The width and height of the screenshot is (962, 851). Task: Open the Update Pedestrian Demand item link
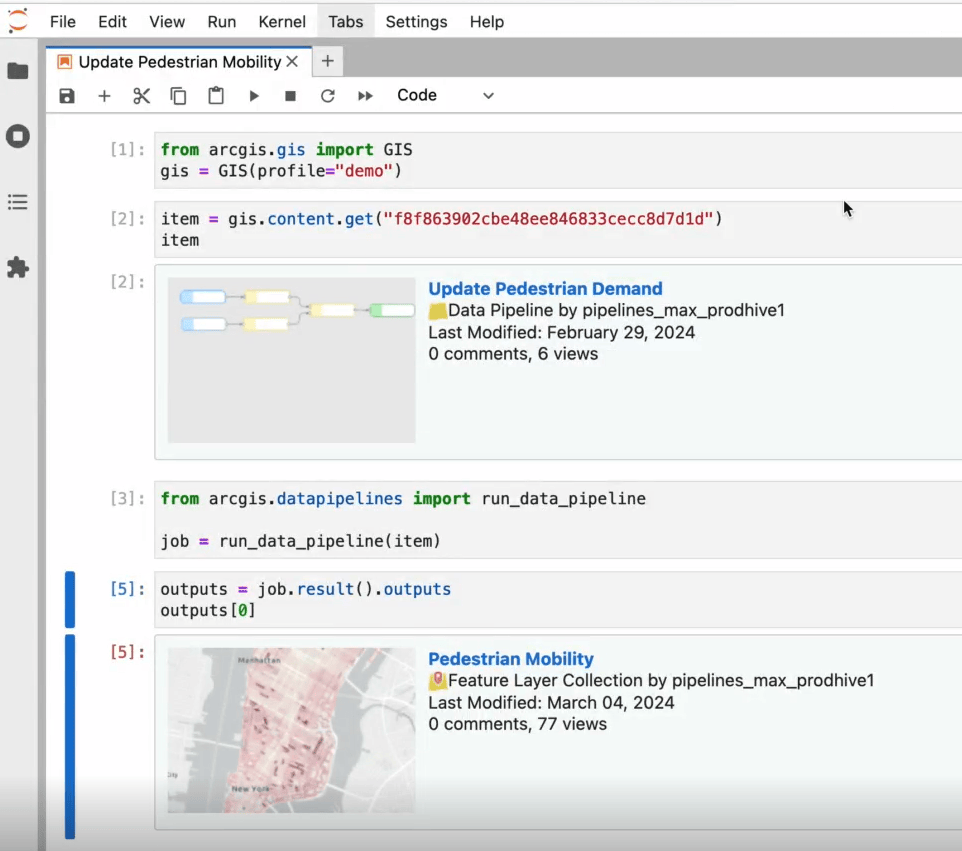[x=545, y=288]
